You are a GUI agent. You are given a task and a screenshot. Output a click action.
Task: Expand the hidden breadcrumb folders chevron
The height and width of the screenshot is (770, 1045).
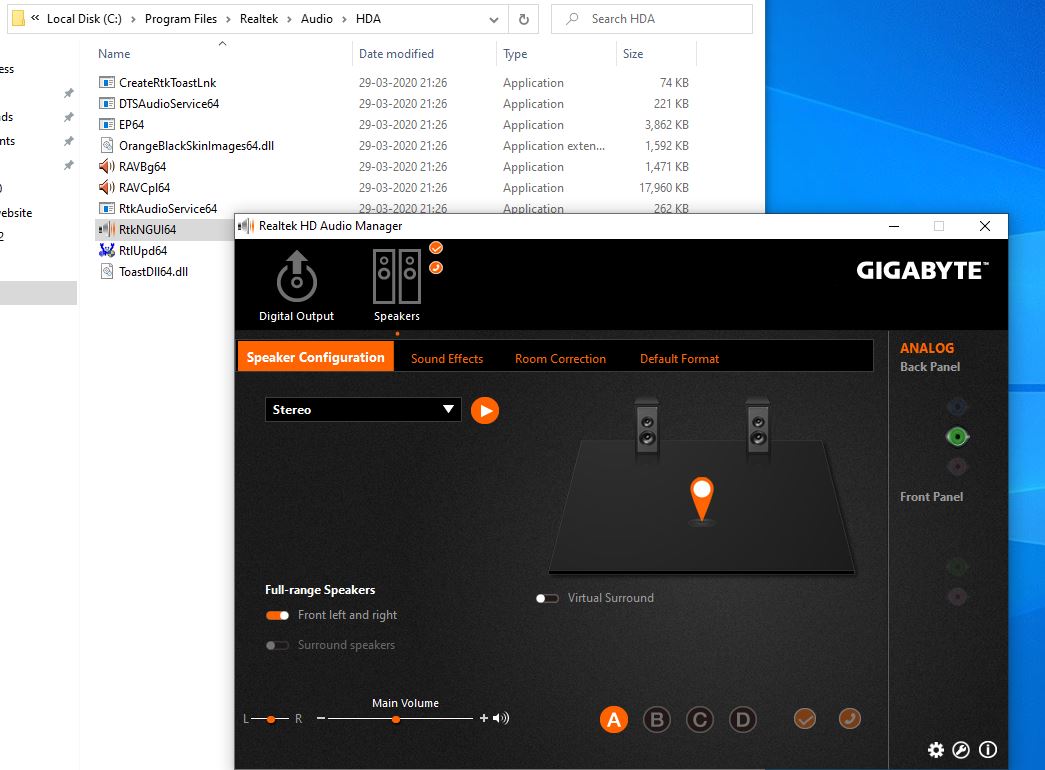coord(35,19)
